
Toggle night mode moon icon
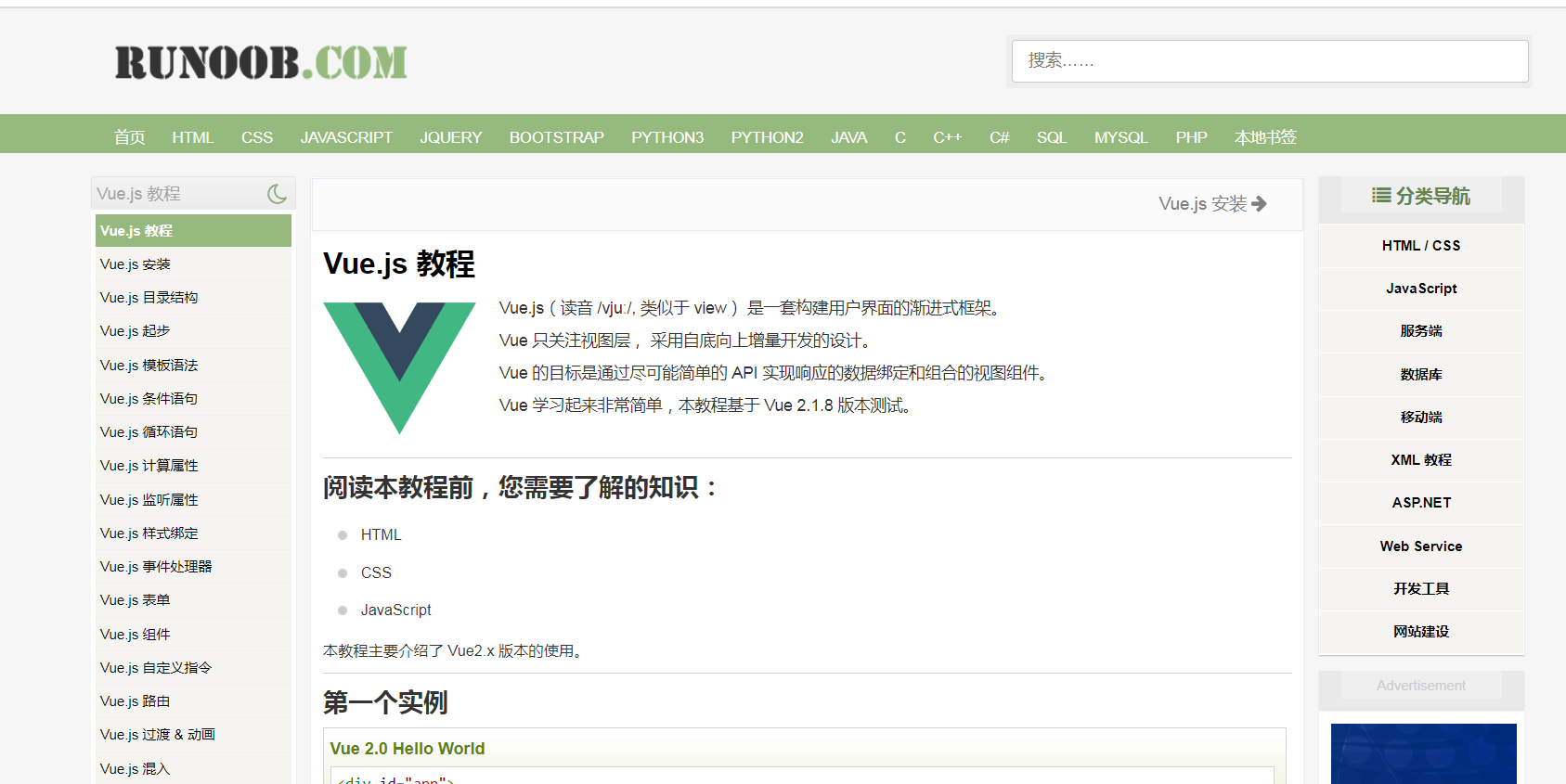point(277,194)
